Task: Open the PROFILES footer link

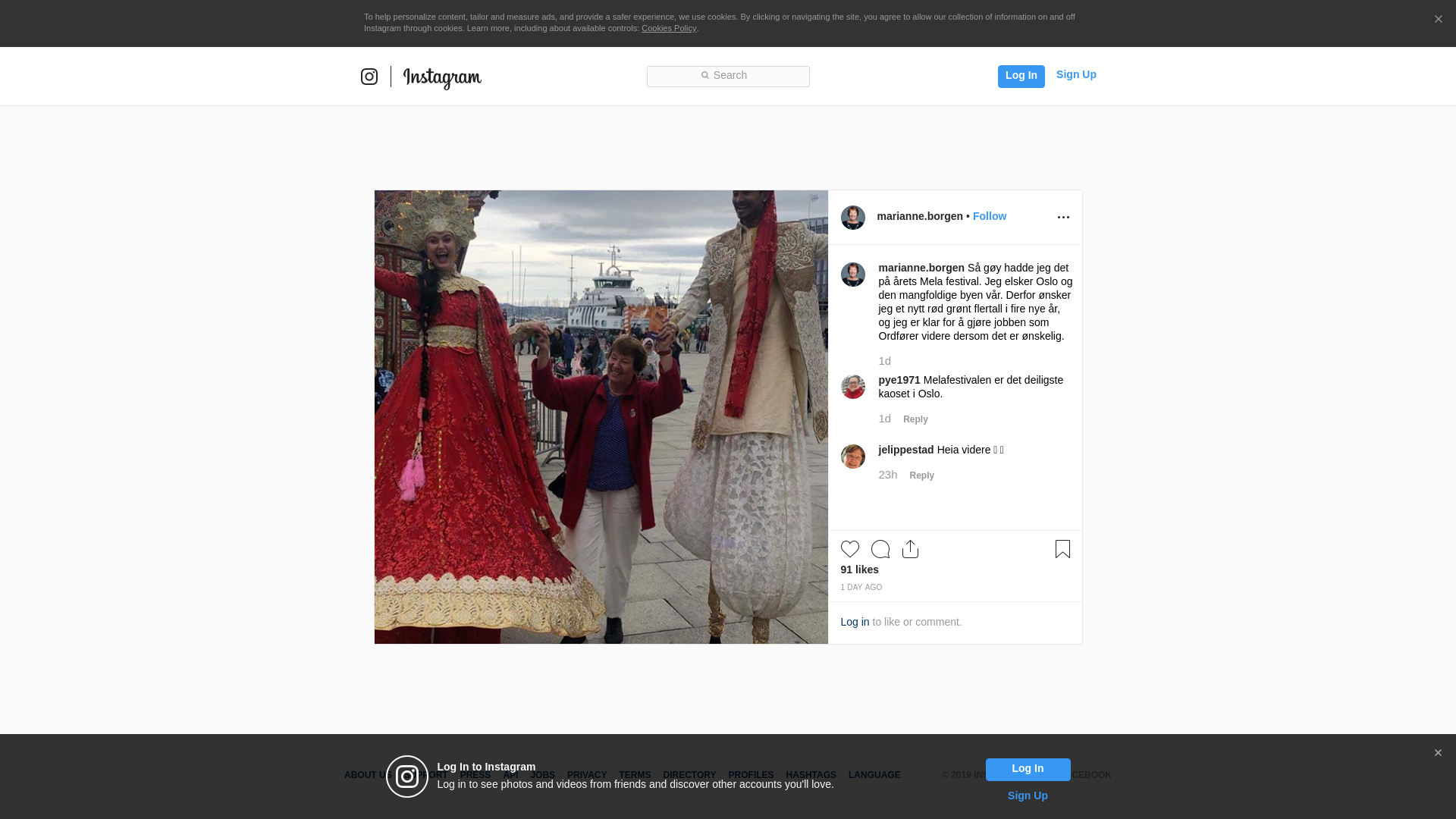Action: [x=751, y=775]
